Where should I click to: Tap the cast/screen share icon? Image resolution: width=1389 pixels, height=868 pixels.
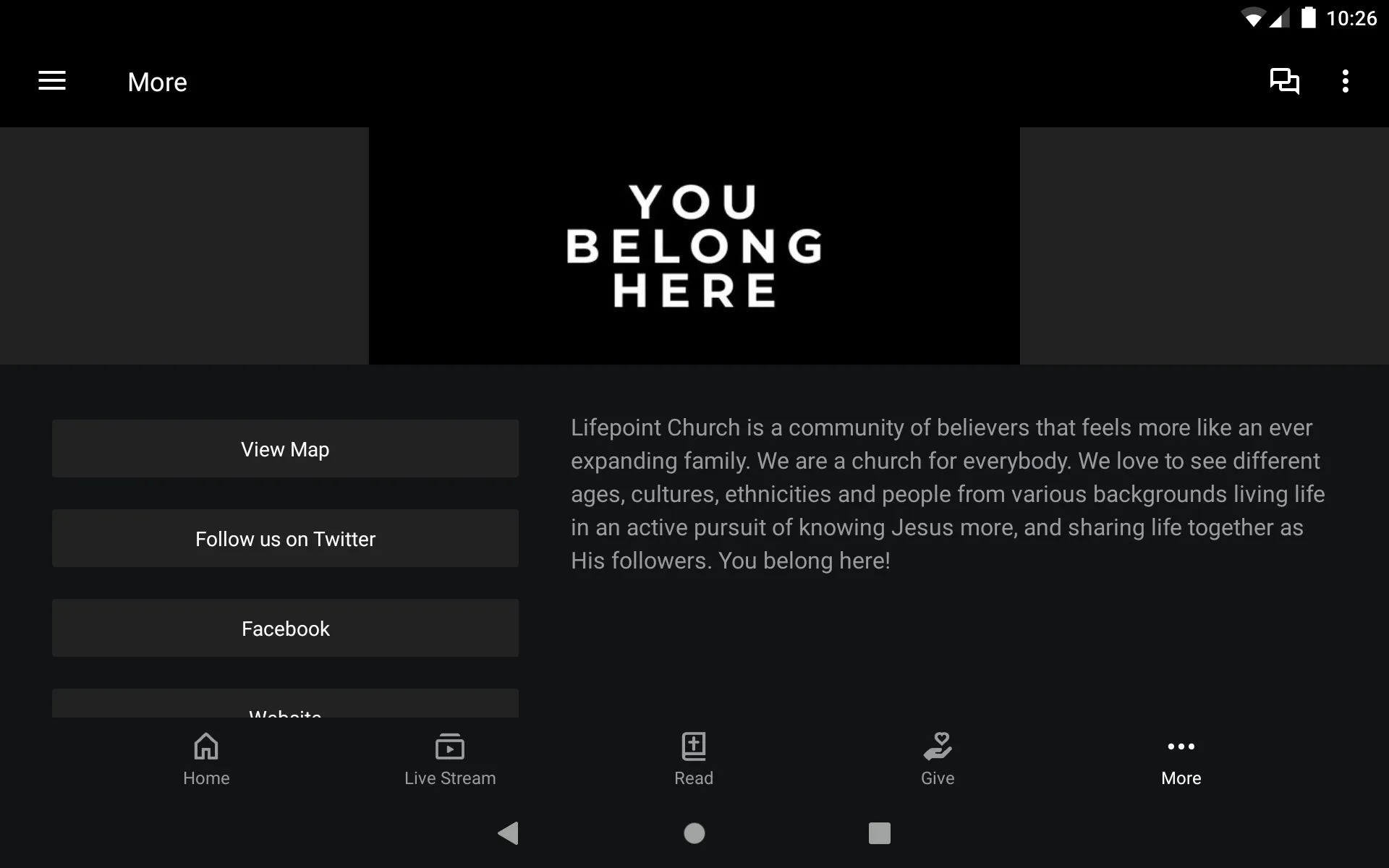point(1284,81)
